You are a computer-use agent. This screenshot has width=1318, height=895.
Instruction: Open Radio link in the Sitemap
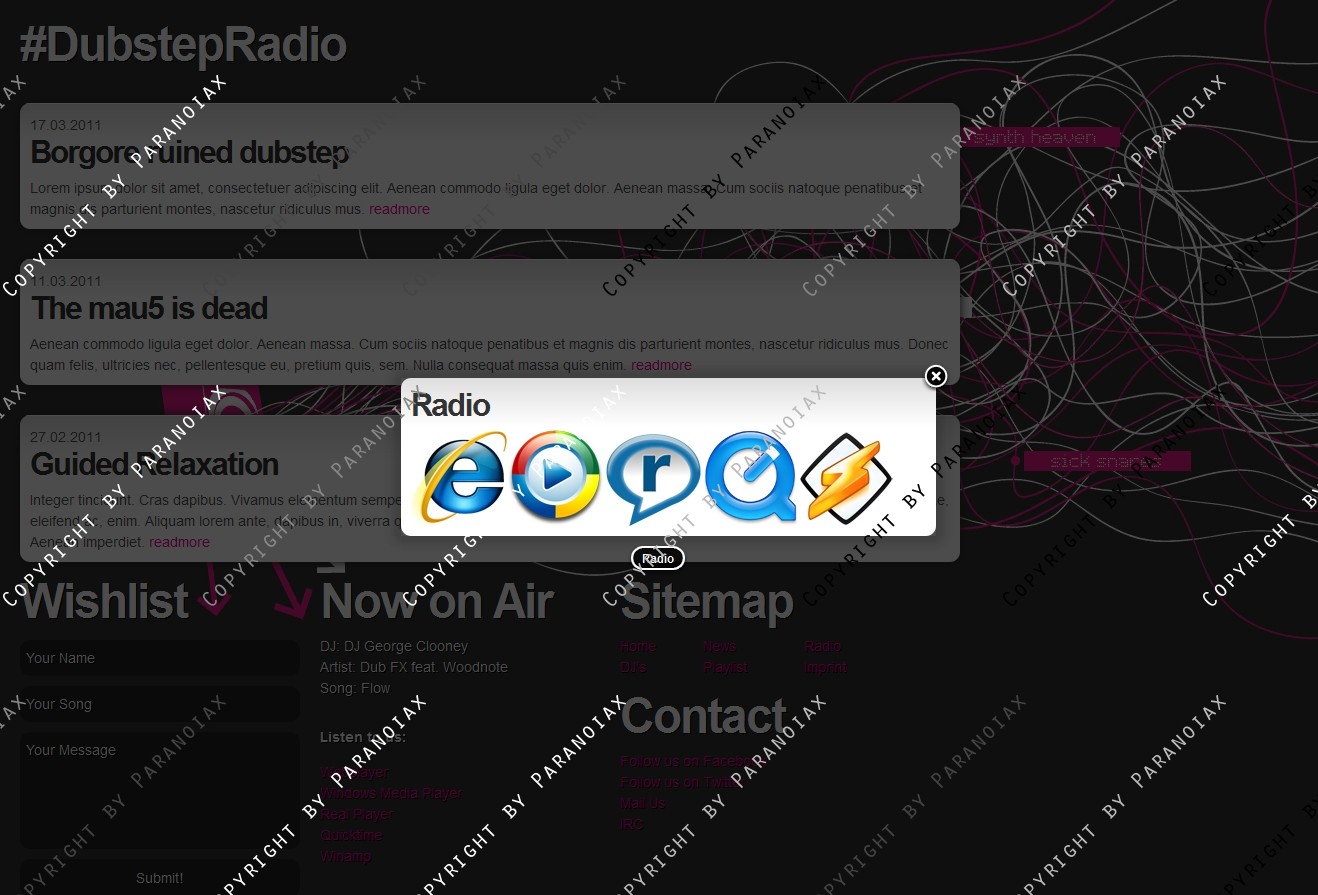(x=823, y=646)
